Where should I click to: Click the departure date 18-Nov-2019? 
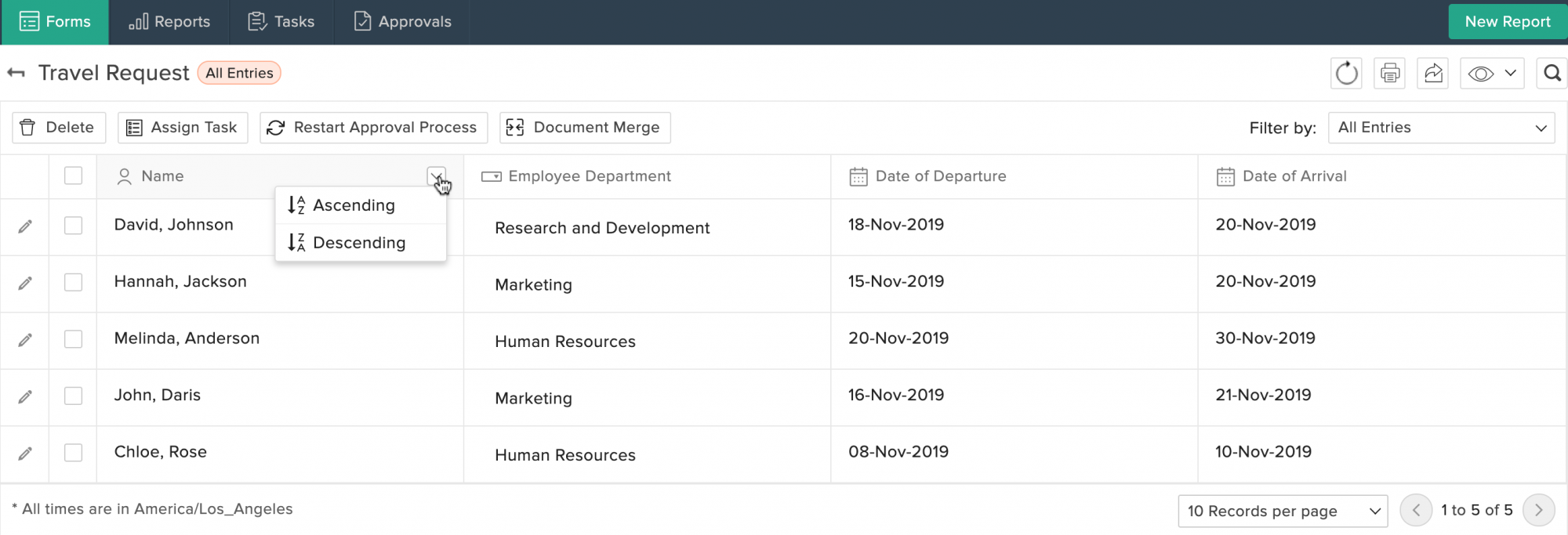(896, 225)
